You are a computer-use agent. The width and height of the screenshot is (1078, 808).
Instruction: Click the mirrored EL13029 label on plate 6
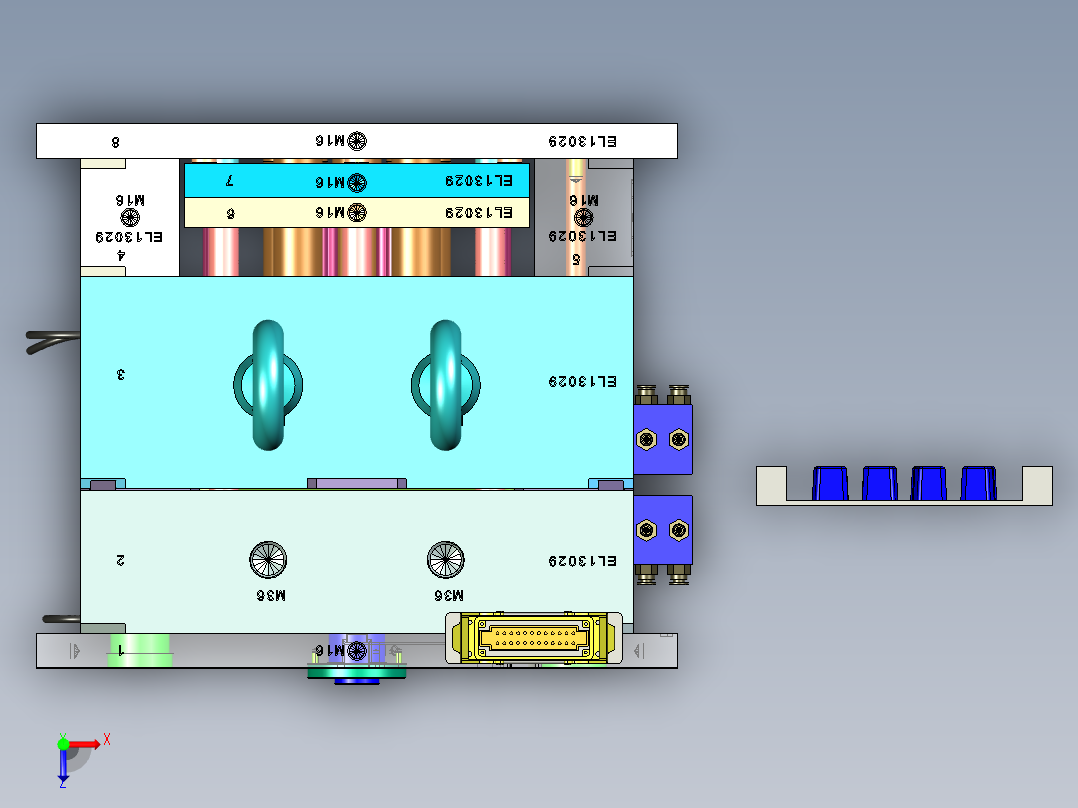(478, 212)
